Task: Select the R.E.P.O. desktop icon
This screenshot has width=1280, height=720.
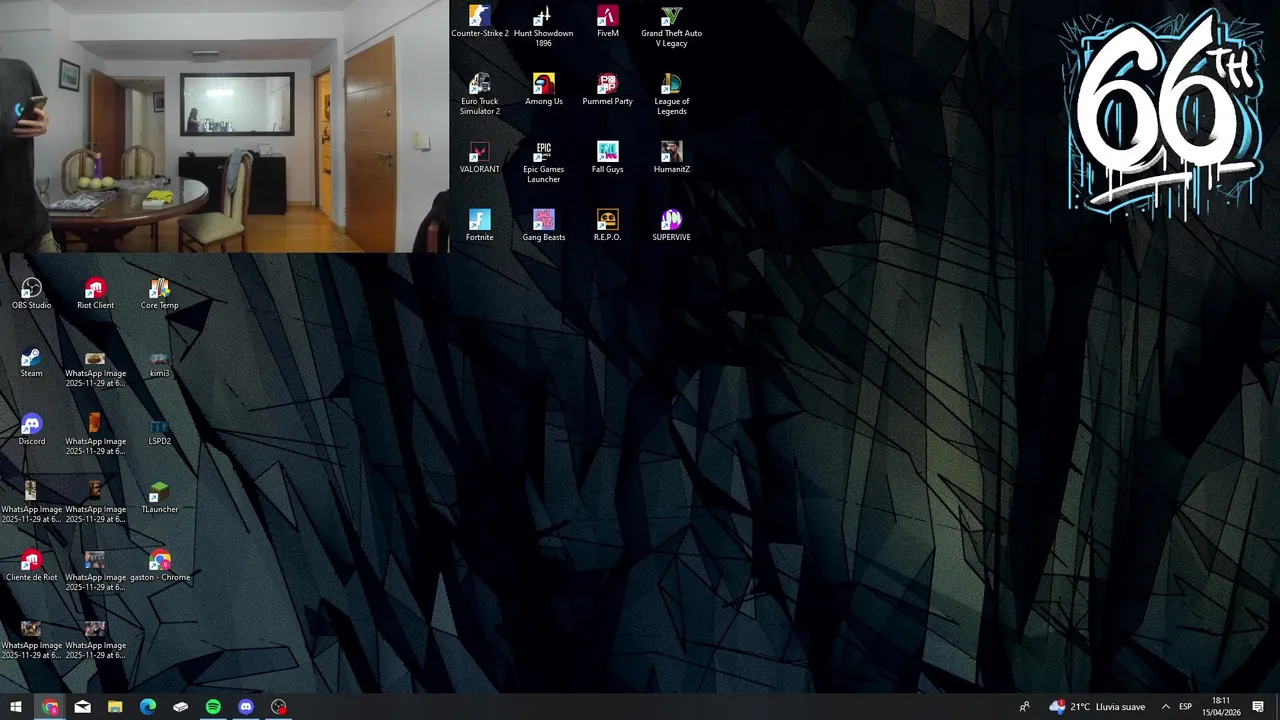Action: point(608,226)
